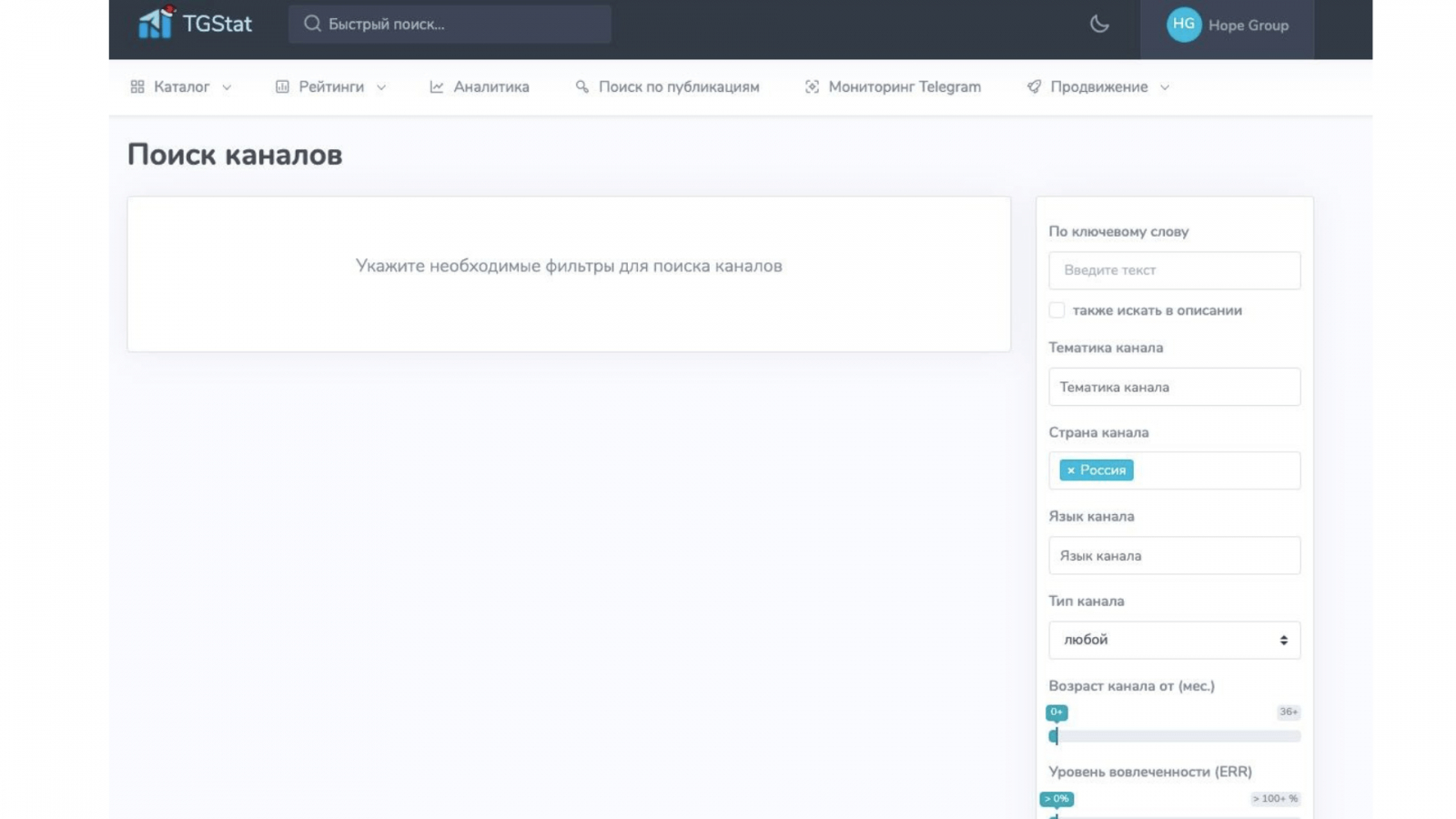Open the Каталог menu

point(181,86)
